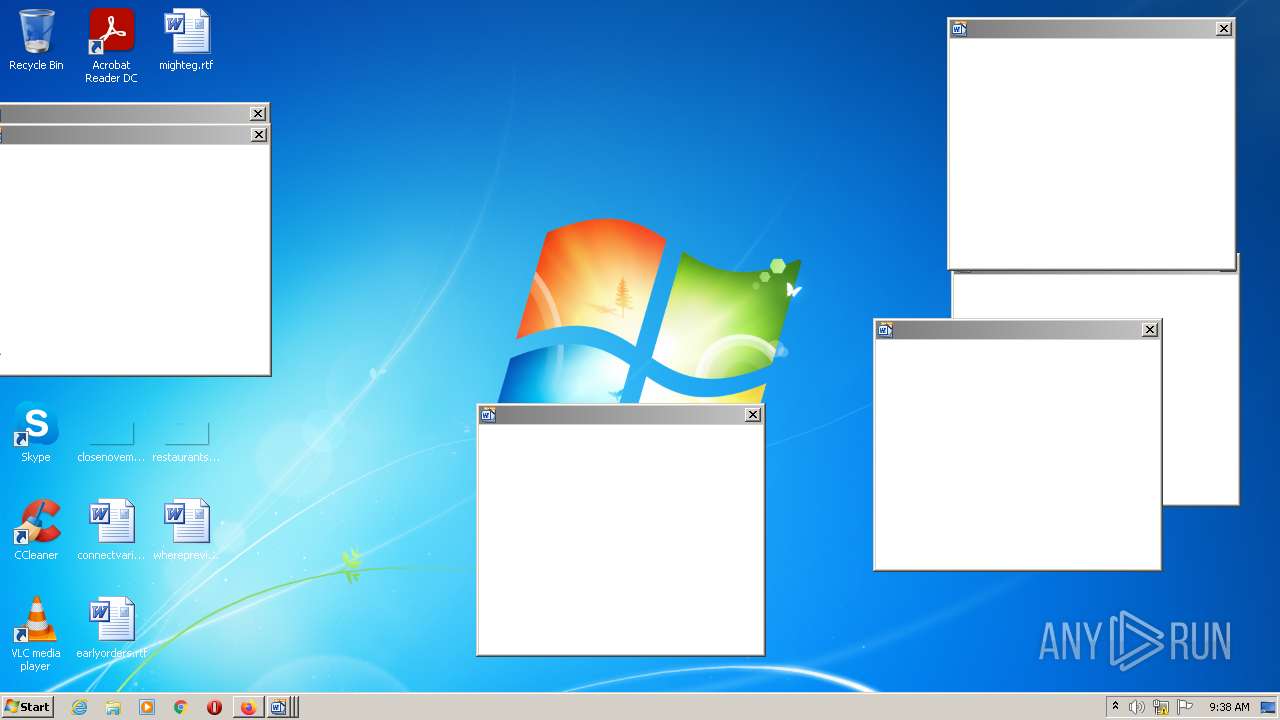Select the CCleaner desktop shortcut

tap(36, 530)
